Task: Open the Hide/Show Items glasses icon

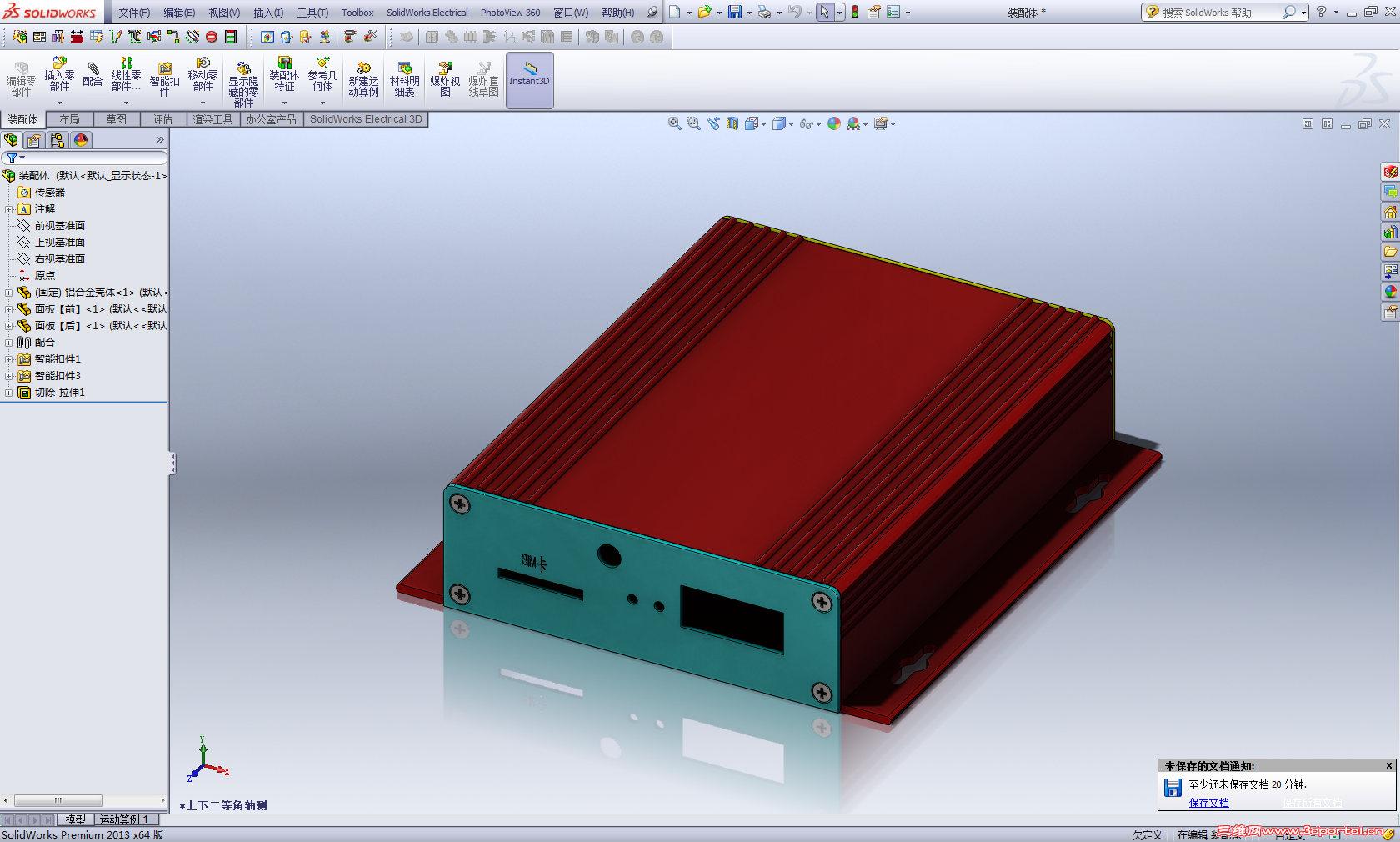Action: tap(806, 123)
